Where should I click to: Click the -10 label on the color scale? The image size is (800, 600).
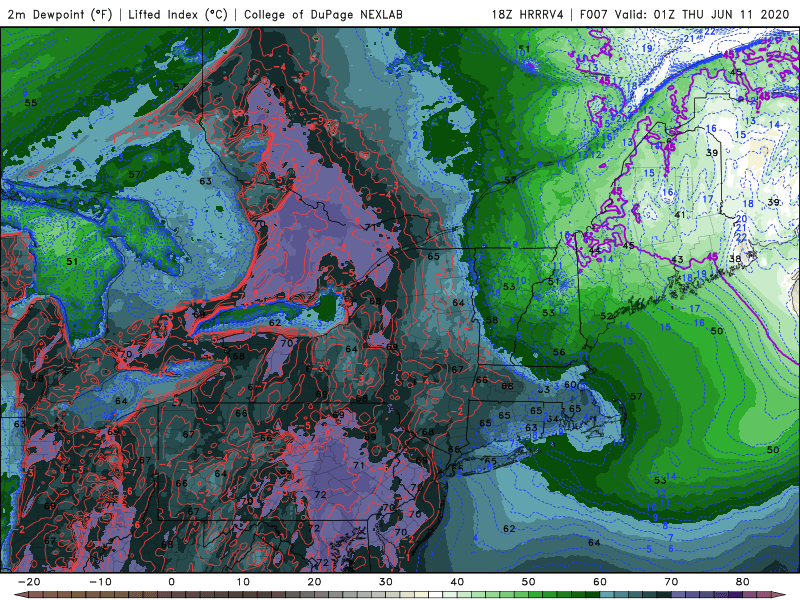pos(100,582)
